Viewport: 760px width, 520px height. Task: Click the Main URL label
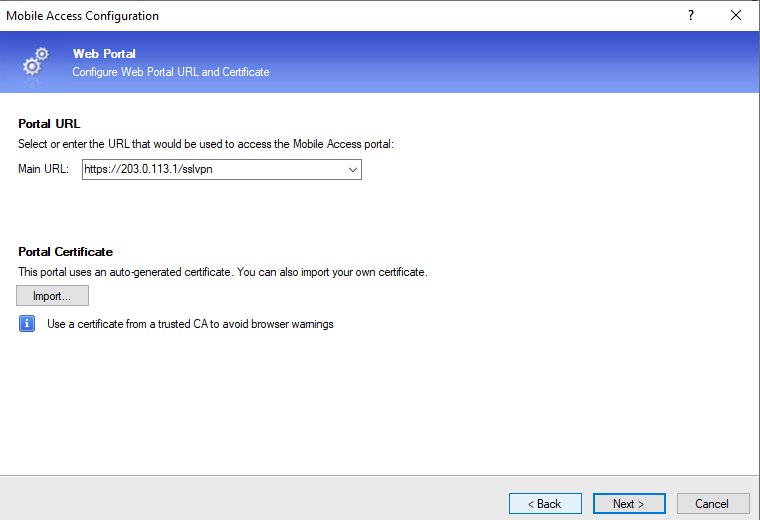tap(44, 170)
